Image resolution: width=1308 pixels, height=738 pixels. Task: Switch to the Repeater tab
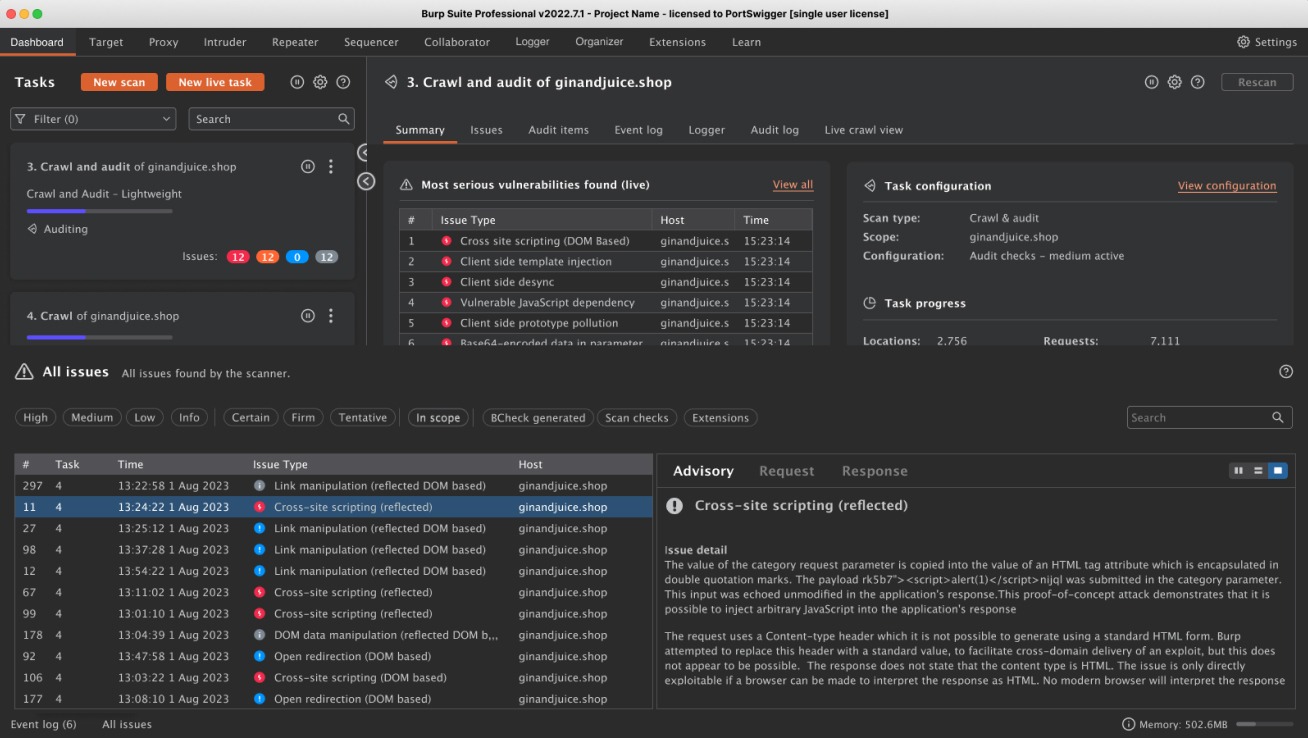click(295, 42)
